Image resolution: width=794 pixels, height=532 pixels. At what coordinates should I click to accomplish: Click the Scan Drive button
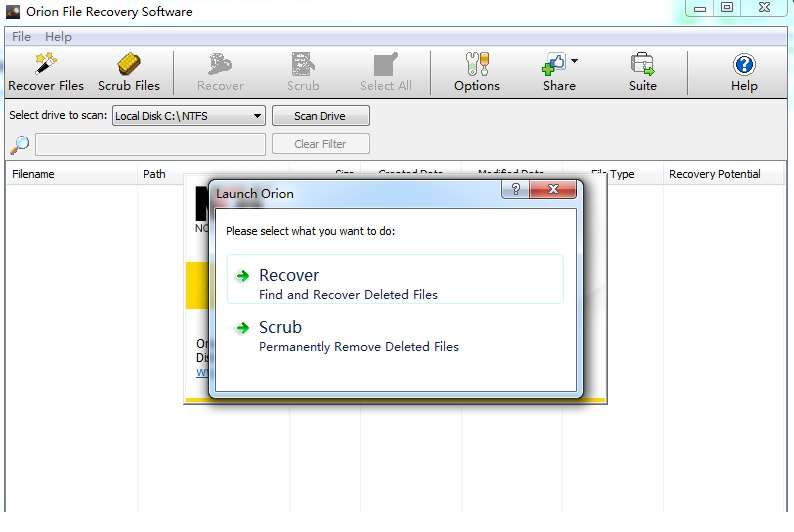coord(321,116)
